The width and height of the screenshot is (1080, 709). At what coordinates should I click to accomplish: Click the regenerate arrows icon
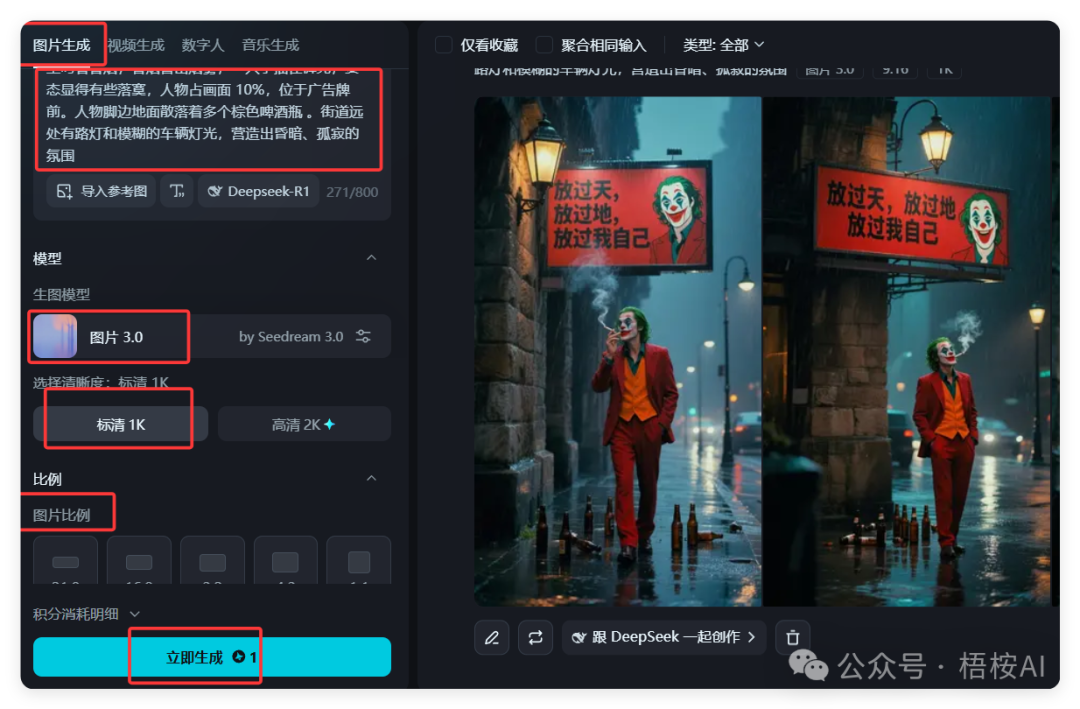(x=535, y=637)
